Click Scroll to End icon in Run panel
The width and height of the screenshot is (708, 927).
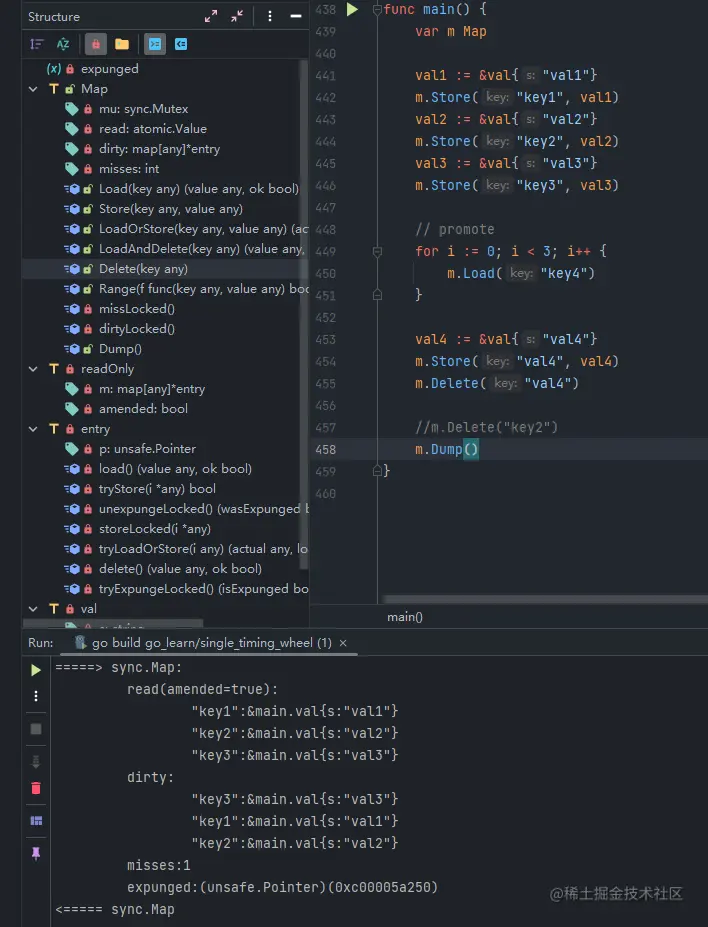coord(36,761)
